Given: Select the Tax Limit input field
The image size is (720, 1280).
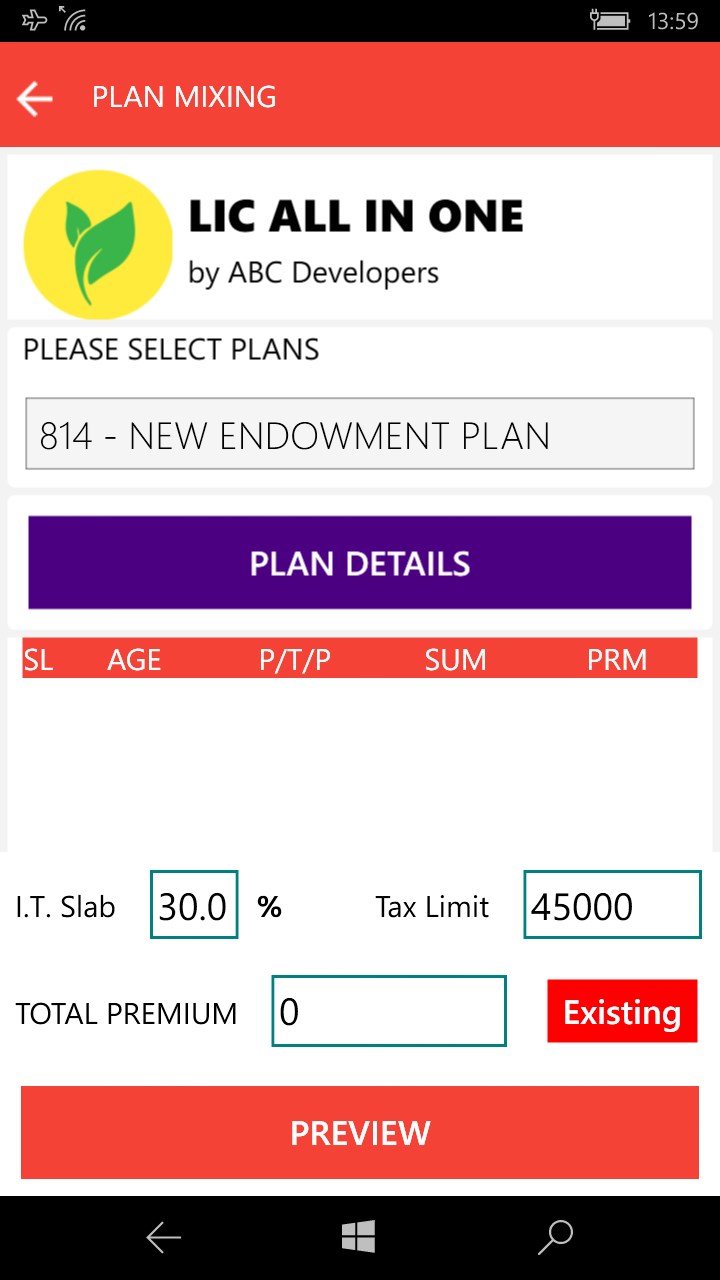Looking at the screenshot, I should (612, 905).
